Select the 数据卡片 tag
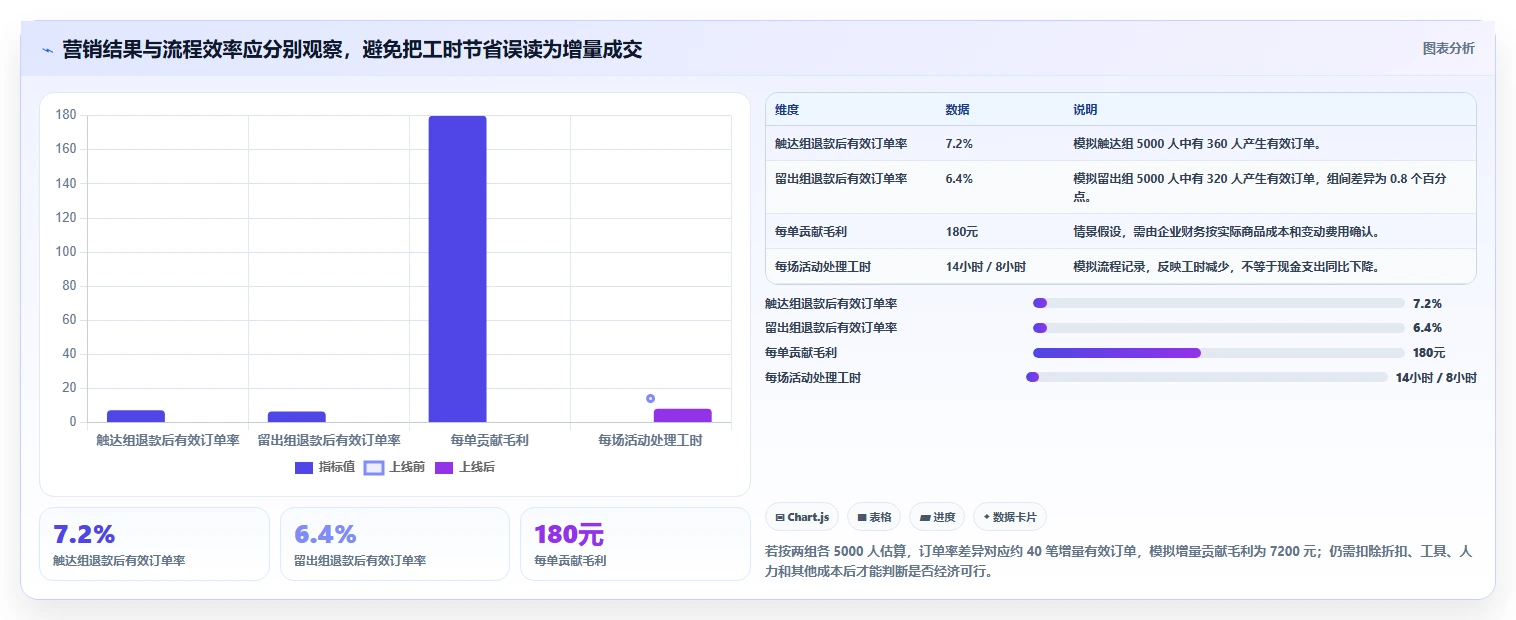1516x620 pixels. pos(1010,517)
